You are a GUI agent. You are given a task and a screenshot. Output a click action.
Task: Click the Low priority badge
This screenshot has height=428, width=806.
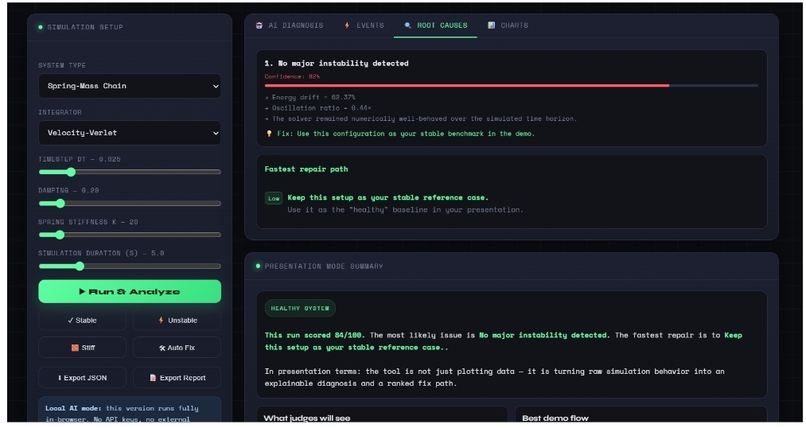(273, 198)
